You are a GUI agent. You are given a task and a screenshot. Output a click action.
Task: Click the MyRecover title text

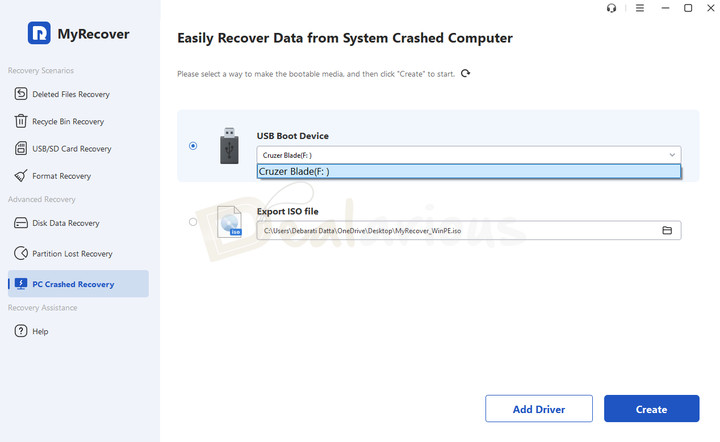[93, 34]
